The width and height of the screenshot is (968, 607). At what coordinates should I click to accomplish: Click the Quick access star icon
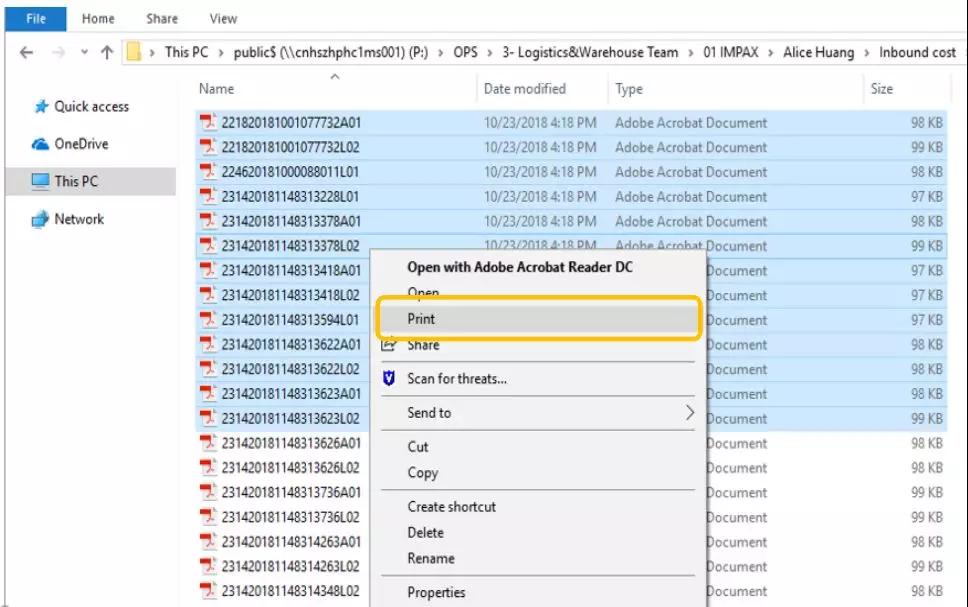pyautogui.click(x=41, y=107)
